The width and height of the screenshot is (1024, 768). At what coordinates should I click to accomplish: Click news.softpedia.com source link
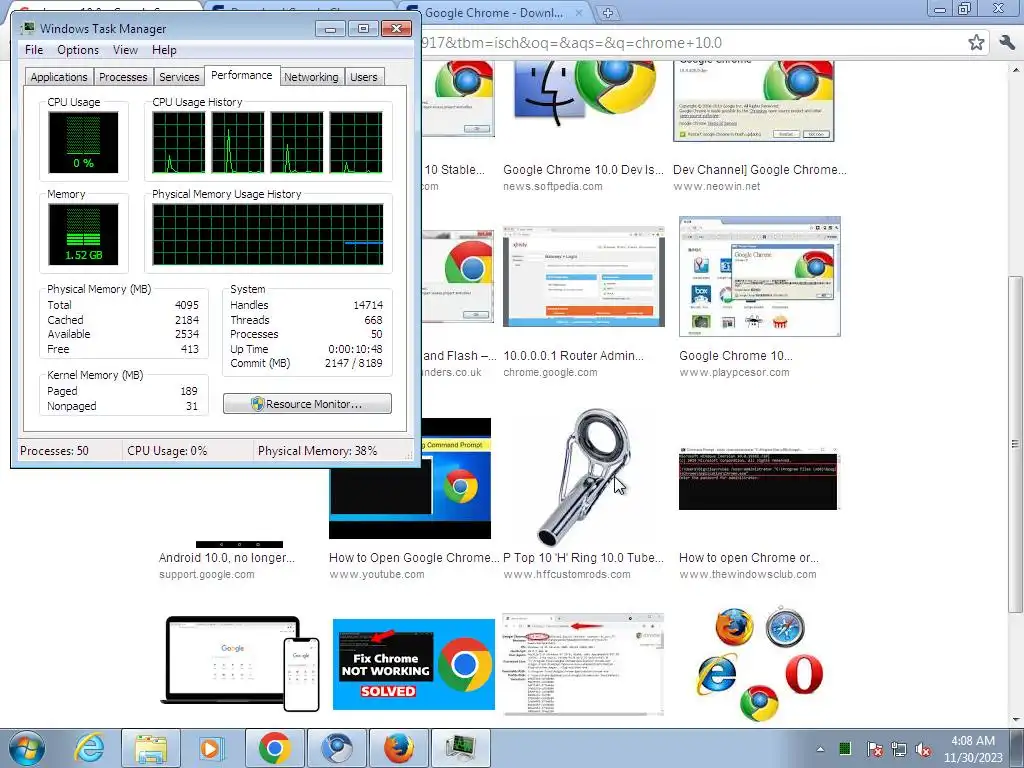552,187
